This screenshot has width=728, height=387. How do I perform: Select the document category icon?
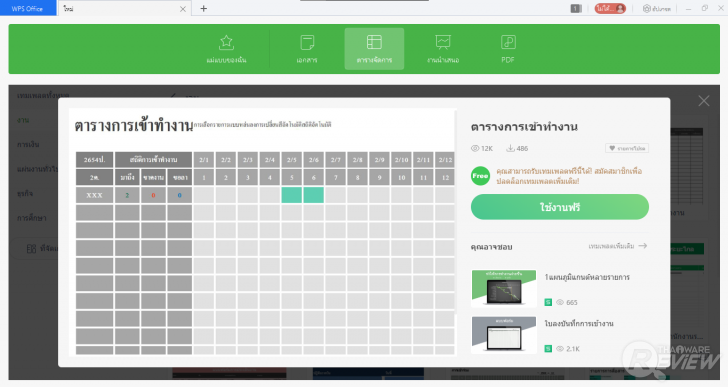[x=307, y=43]
